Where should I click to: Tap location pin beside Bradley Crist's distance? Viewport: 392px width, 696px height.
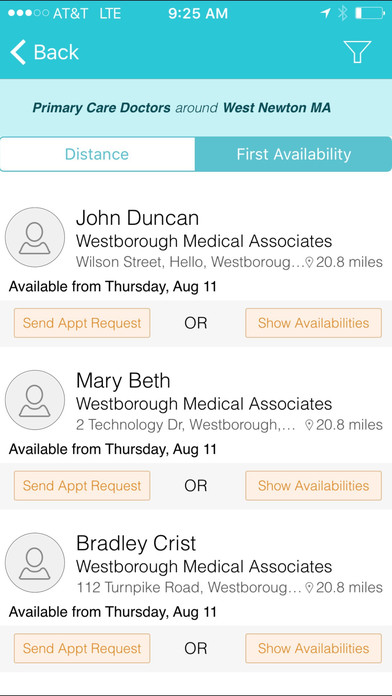(x=309, y=588)
